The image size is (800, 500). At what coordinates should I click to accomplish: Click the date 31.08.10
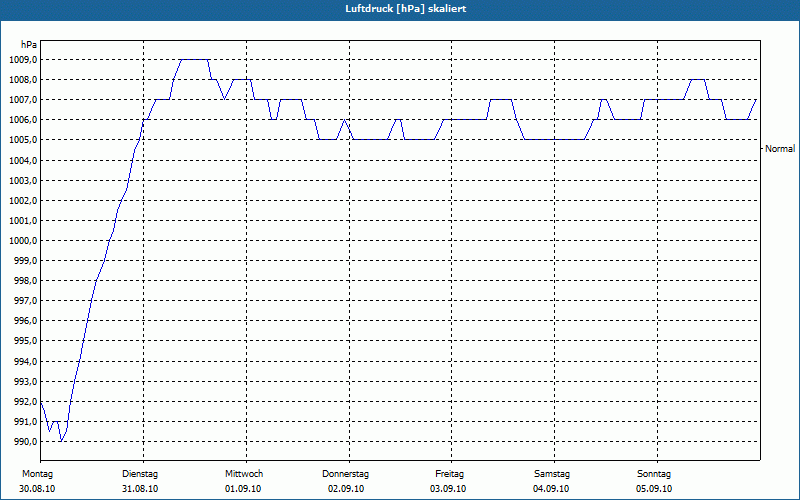click(140, 489)
